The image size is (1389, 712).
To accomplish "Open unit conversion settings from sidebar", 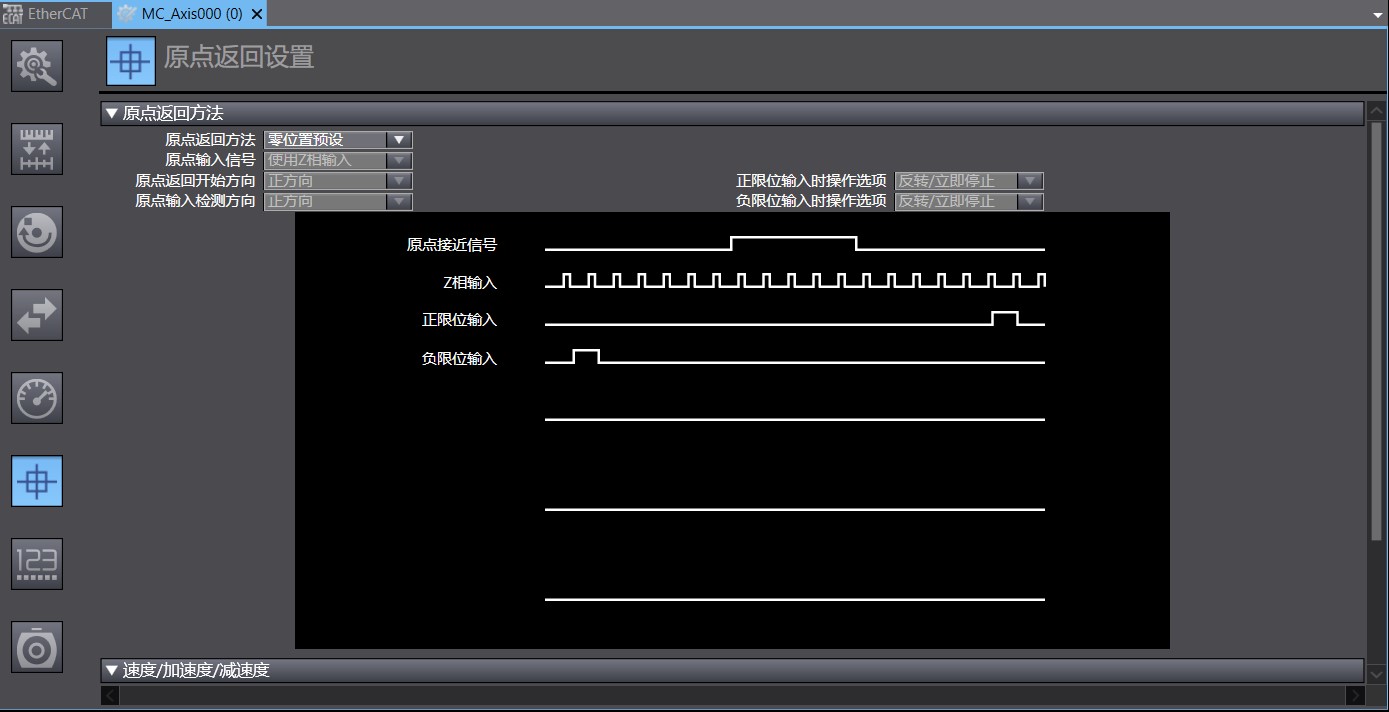I will (36, 148).
